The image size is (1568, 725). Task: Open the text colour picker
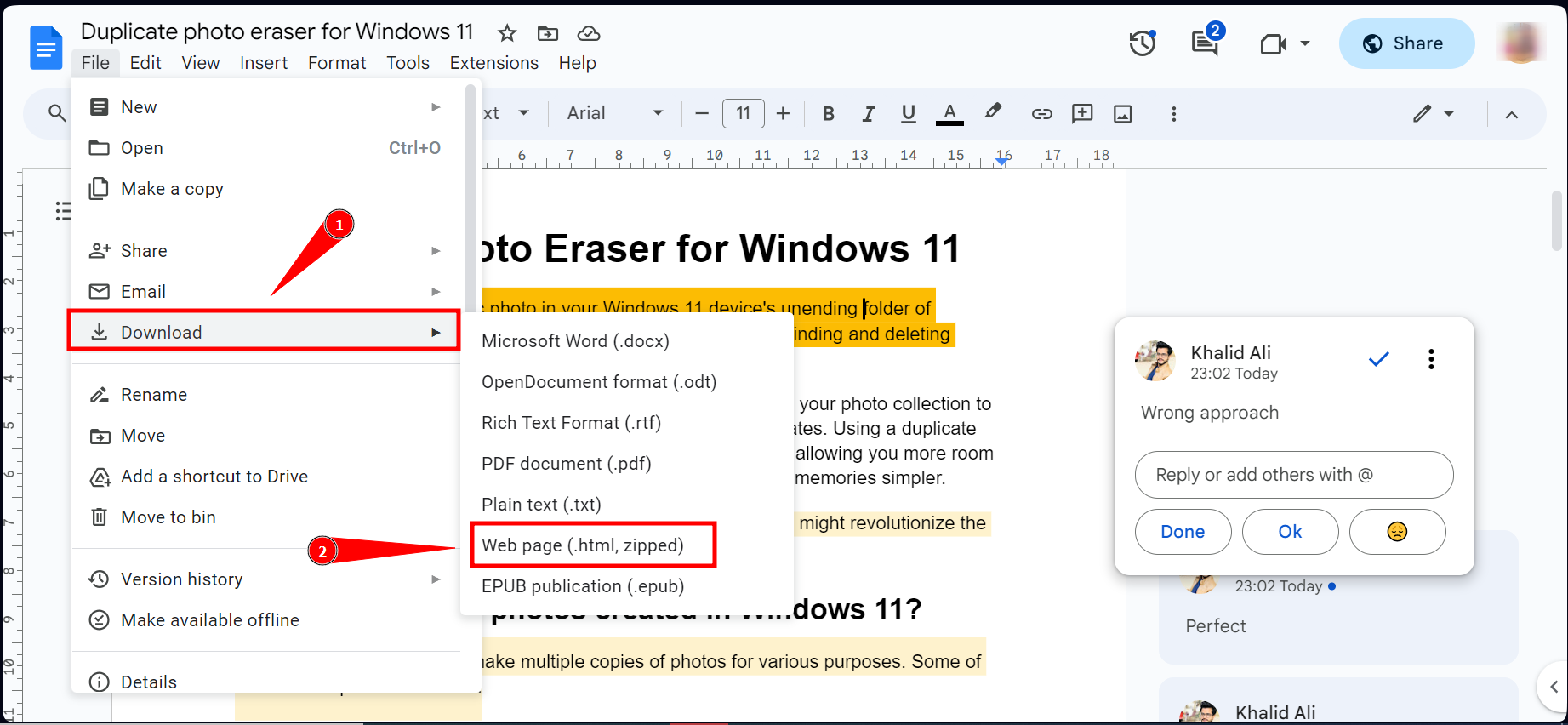coord(949,113)
